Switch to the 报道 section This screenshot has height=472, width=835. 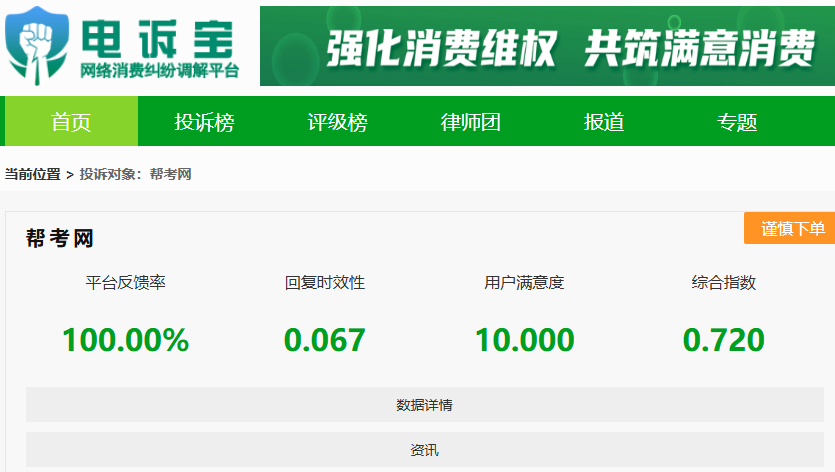click(x=604, y=122)
